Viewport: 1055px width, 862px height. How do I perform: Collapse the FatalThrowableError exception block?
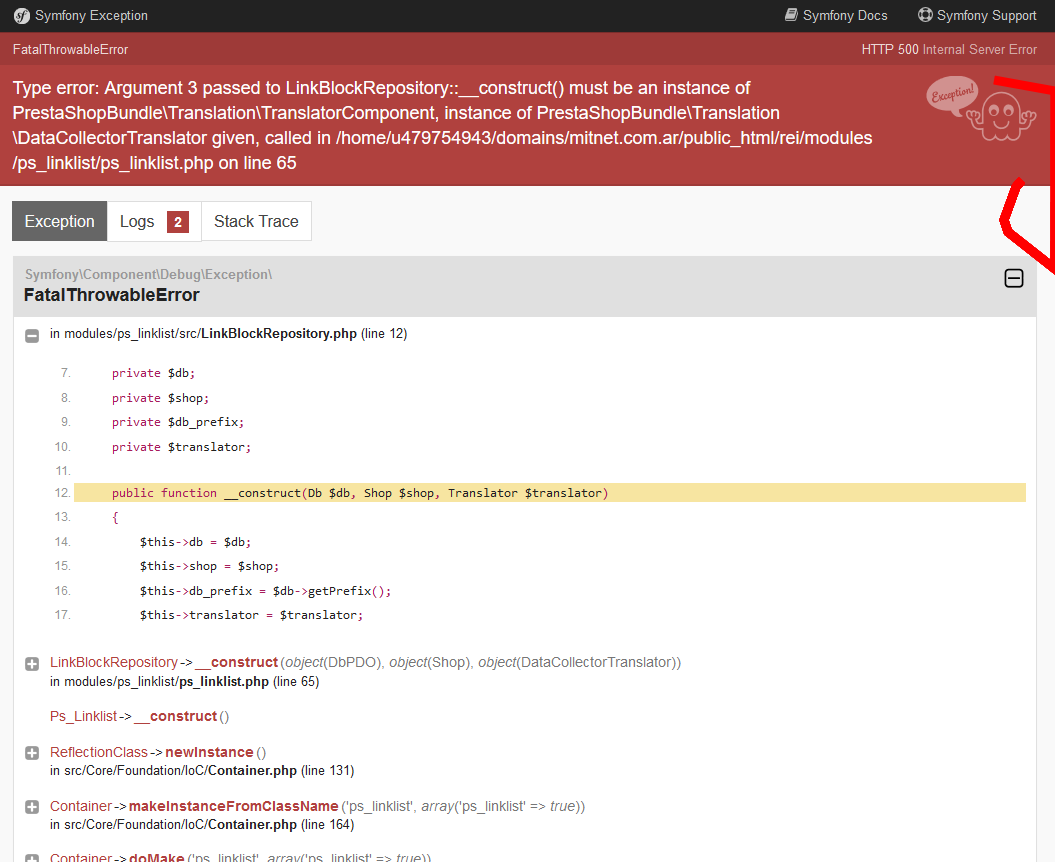(x=1014, y=278)
